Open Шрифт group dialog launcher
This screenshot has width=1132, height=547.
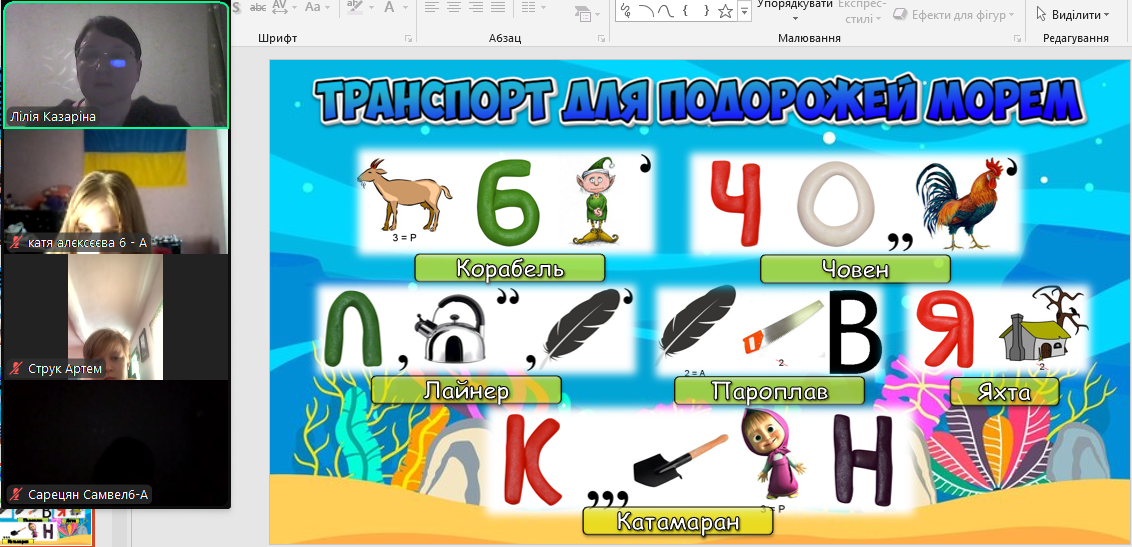[x=408, y=38]
